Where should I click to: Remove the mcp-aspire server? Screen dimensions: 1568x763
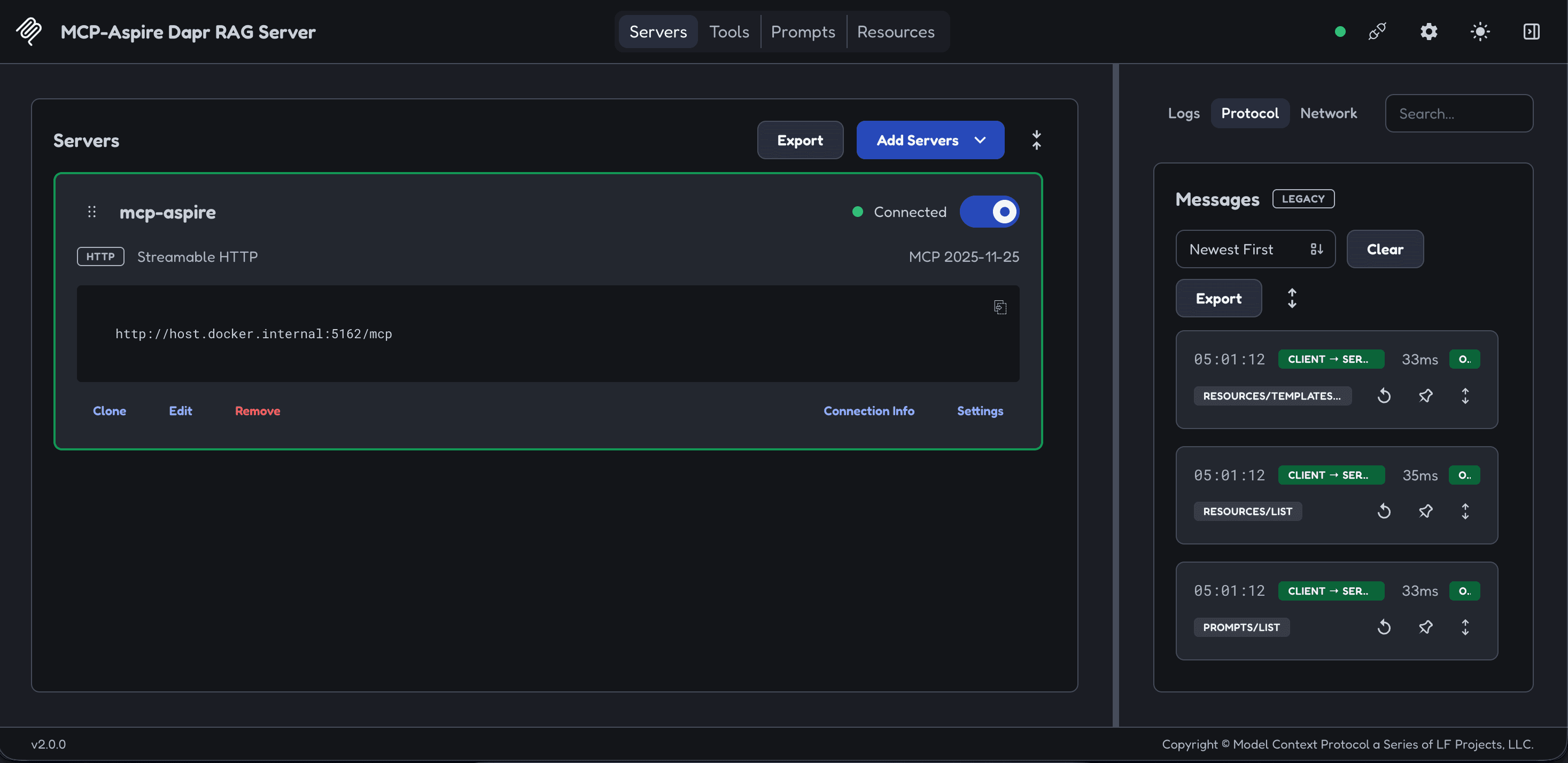point(258,411)
